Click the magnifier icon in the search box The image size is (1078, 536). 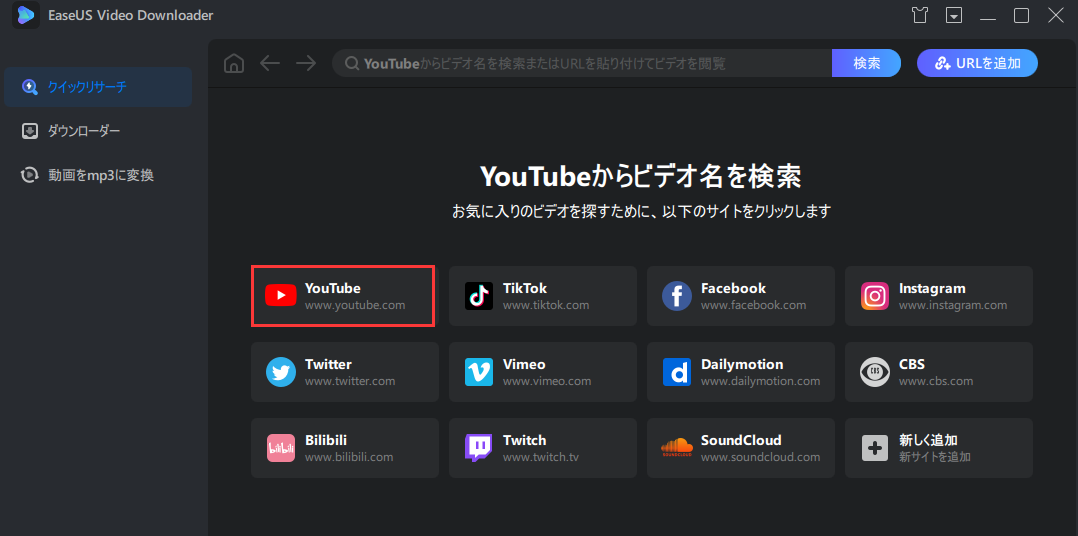click(351, 64)
